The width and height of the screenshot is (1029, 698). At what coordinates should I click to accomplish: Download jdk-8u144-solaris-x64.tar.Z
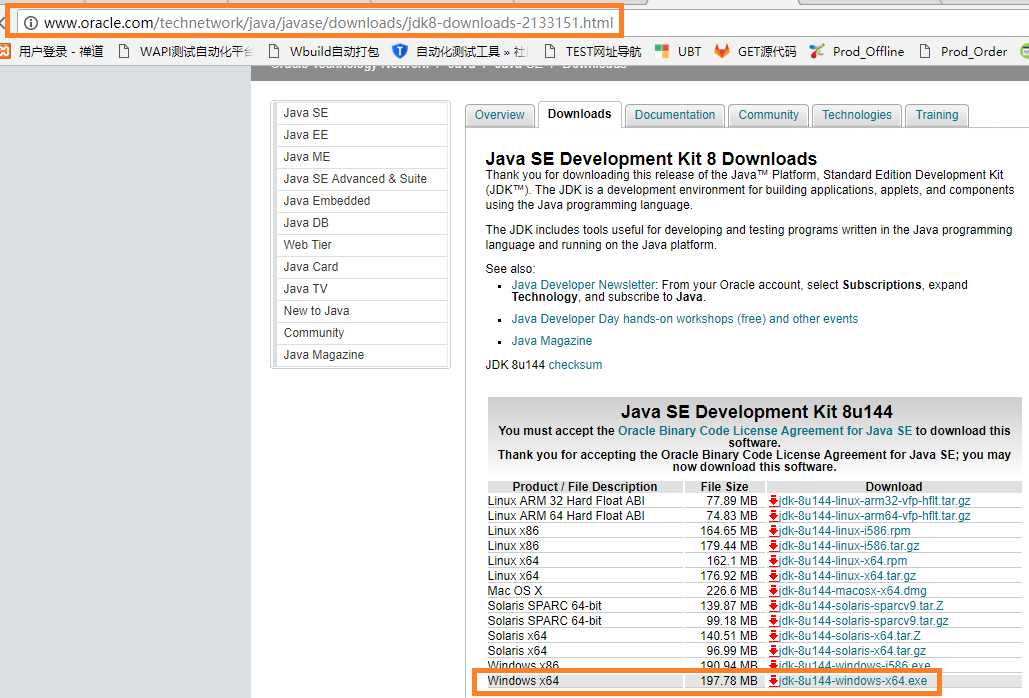pos(849,636)
